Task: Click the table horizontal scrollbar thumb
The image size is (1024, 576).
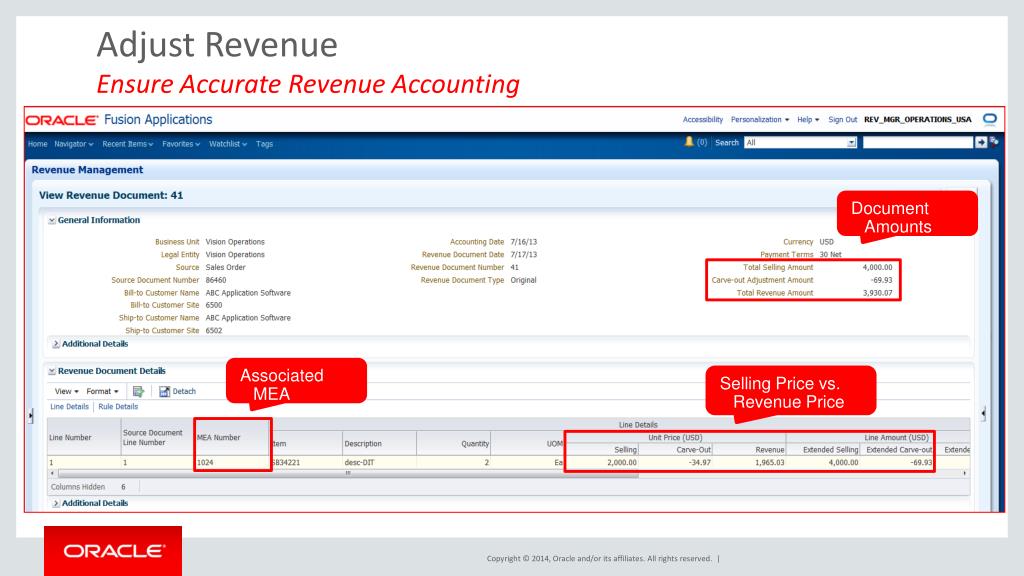Action: point(347,473)
